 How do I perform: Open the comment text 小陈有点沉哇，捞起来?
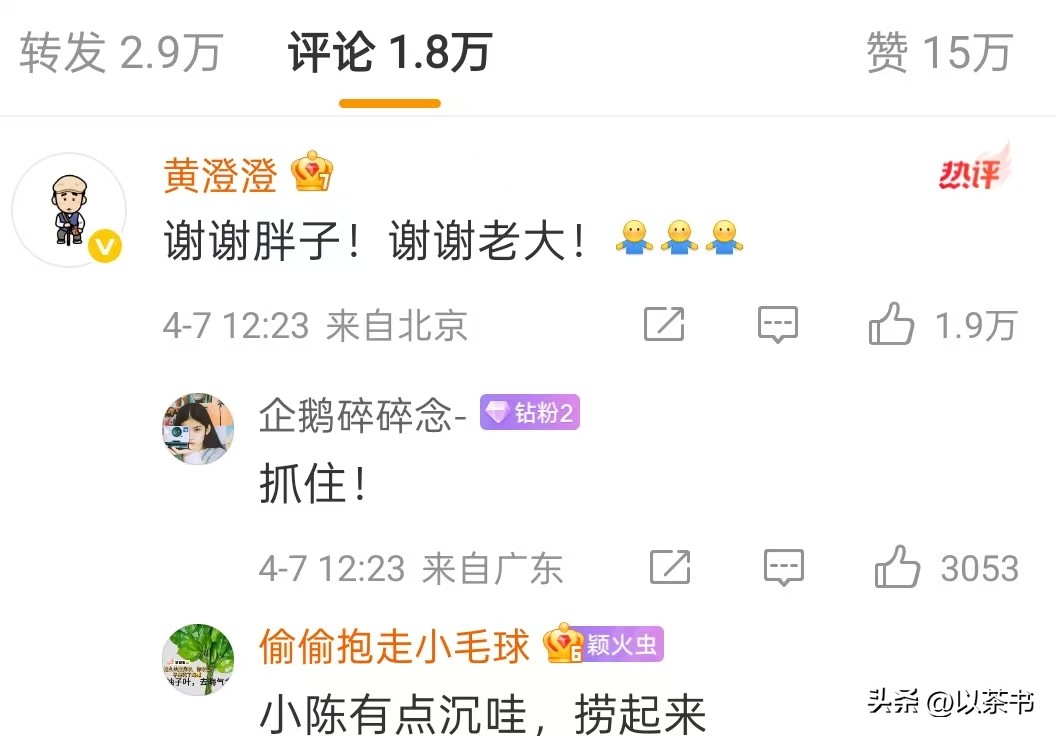482,714
